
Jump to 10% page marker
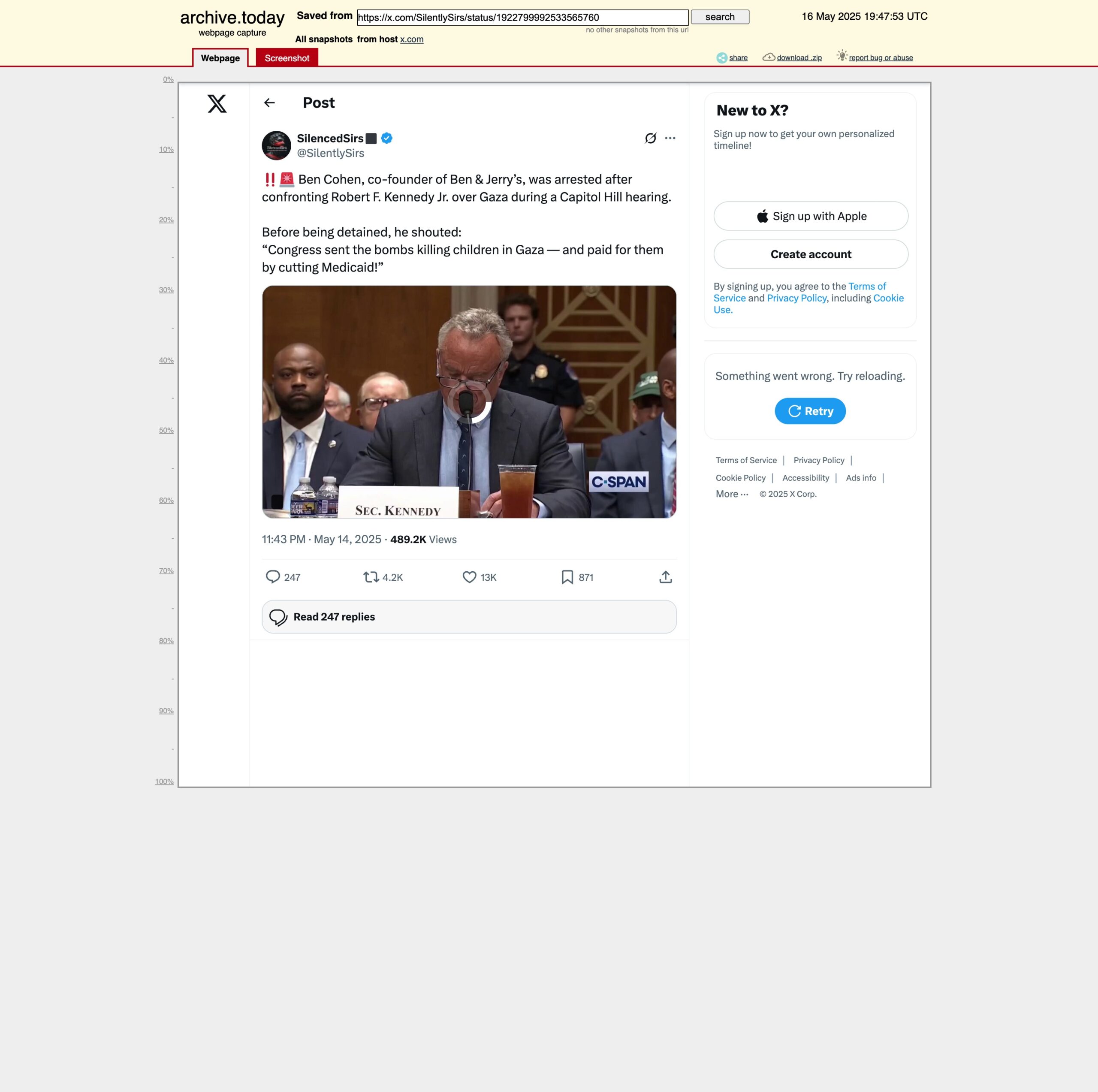tap(166, 150)
